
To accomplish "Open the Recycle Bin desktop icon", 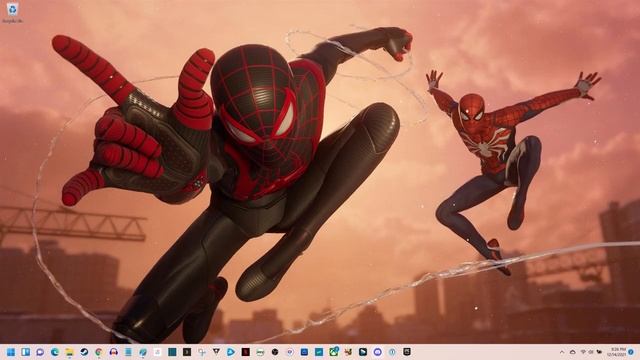I will tap(12, 12).
